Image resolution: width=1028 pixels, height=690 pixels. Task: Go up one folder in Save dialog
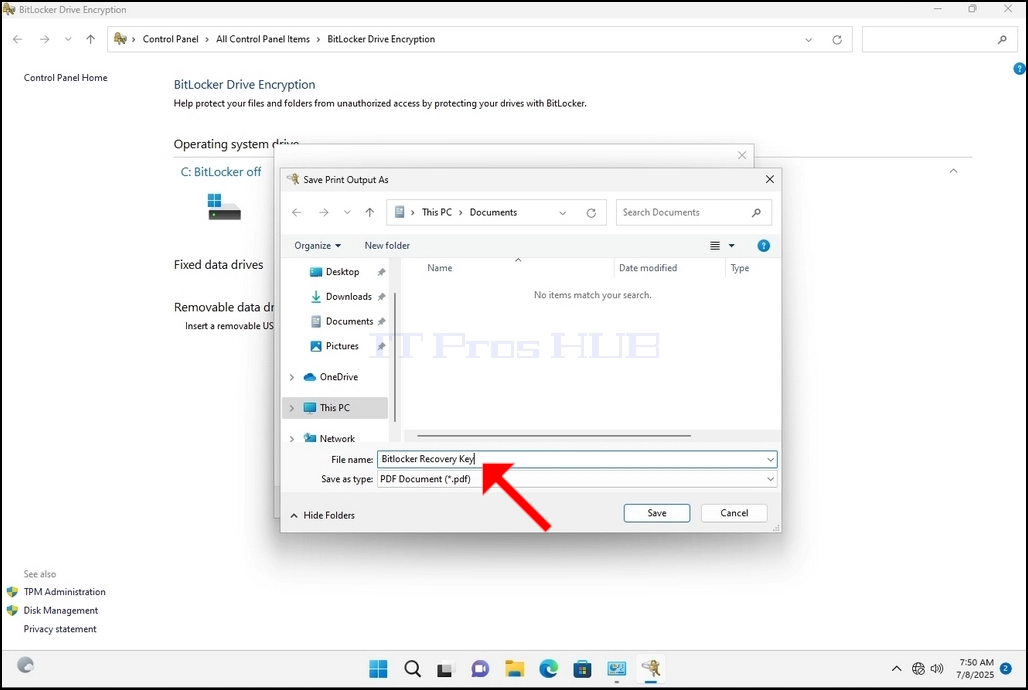tap(370, 213)
